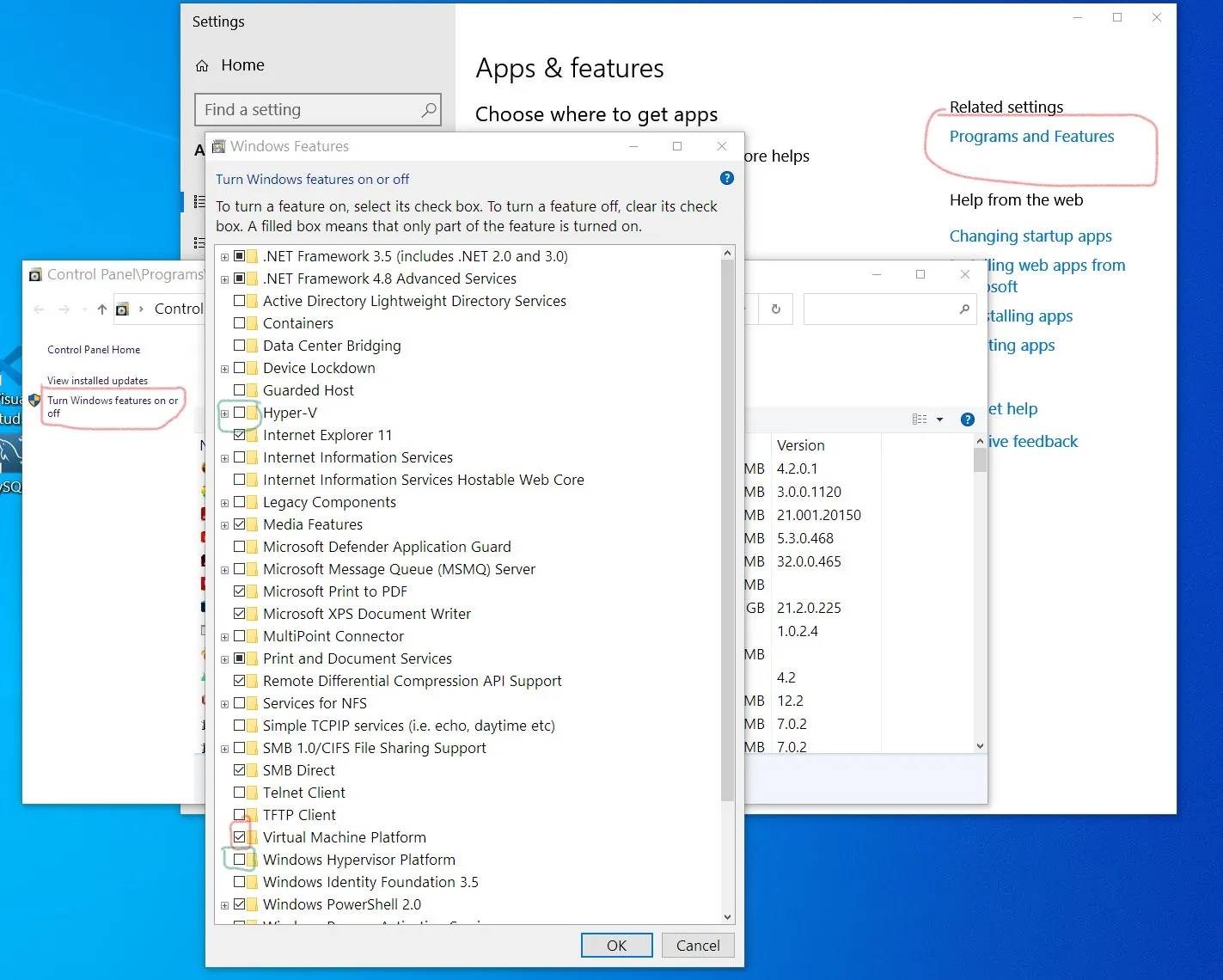The width and height of the screenshot is (1223, 980).
Task: Uncheck Internet Explorer 11
Action: click(240, 435)
